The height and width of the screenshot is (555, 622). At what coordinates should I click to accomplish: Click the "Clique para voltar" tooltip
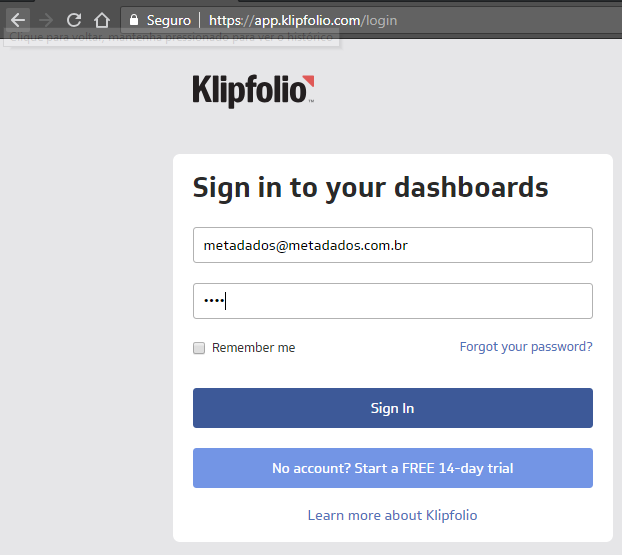(172, 36)
